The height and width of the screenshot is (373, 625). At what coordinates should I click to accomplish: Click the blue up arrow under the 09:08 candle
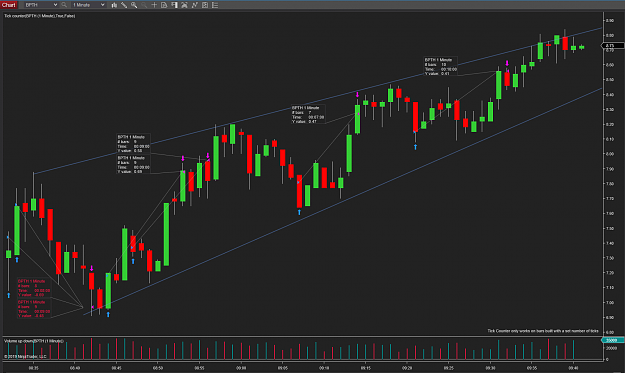[x=299, y=212]
